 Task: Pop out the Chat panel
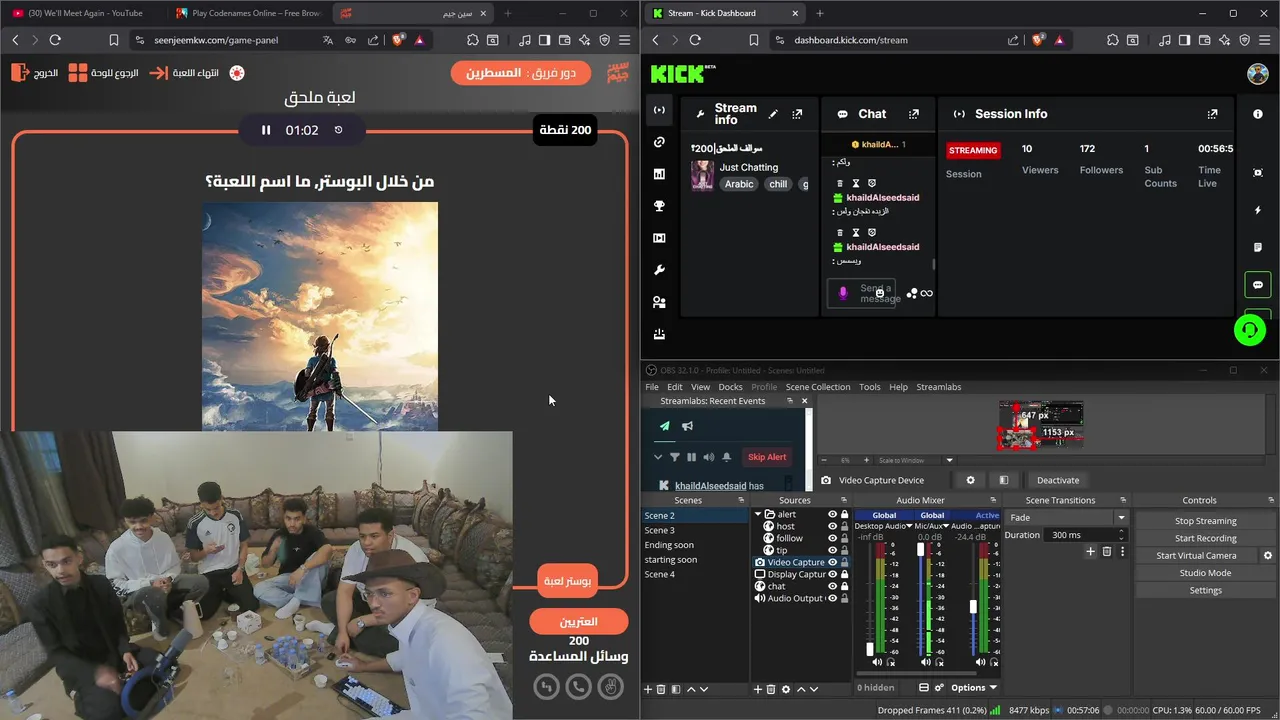pyautogui.click(x=913, y=114)
